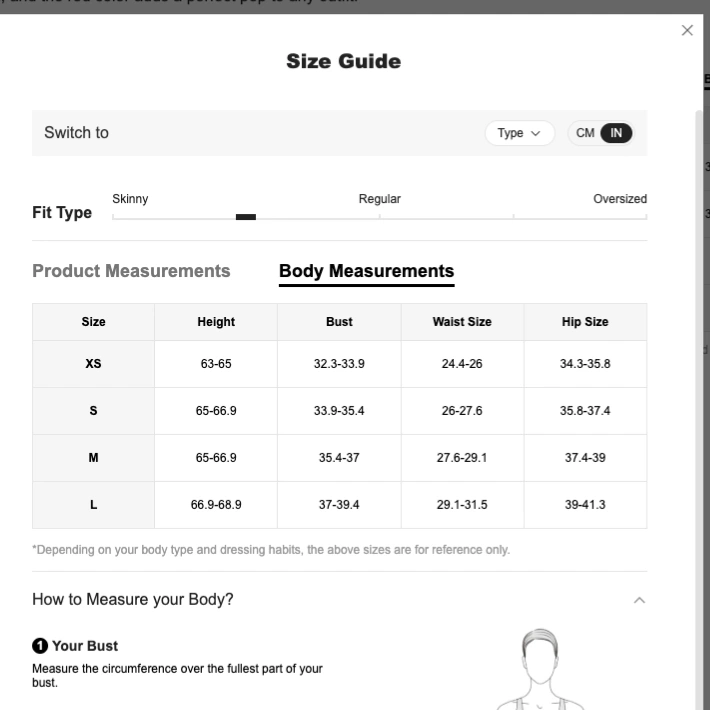Image resolution: width=710 pixels, height=710 pixels.
Task: Switch units to CM
Action: [x=585, y=133]
